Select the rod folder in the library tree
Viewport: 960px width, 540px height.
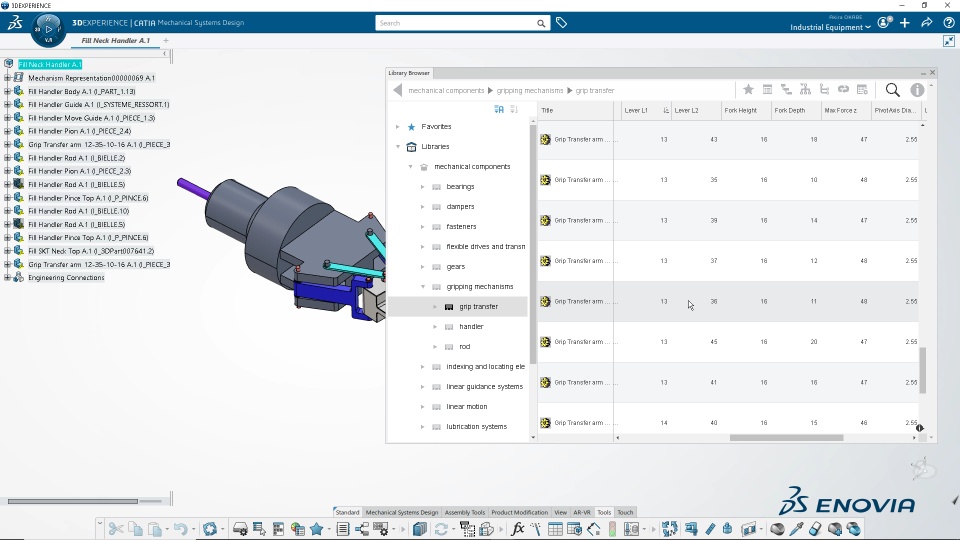point(465,347)
